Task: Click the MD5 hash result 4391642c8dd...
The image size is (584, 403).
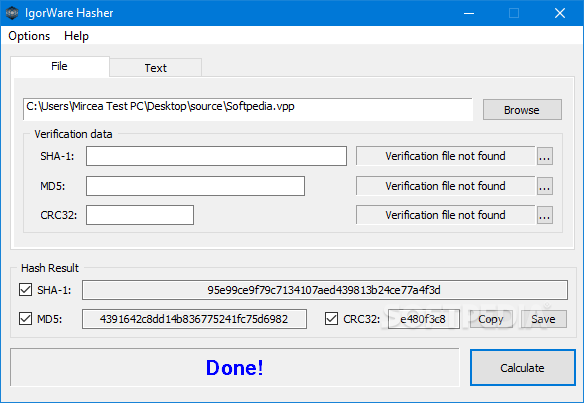Action: tap(194, 319)
